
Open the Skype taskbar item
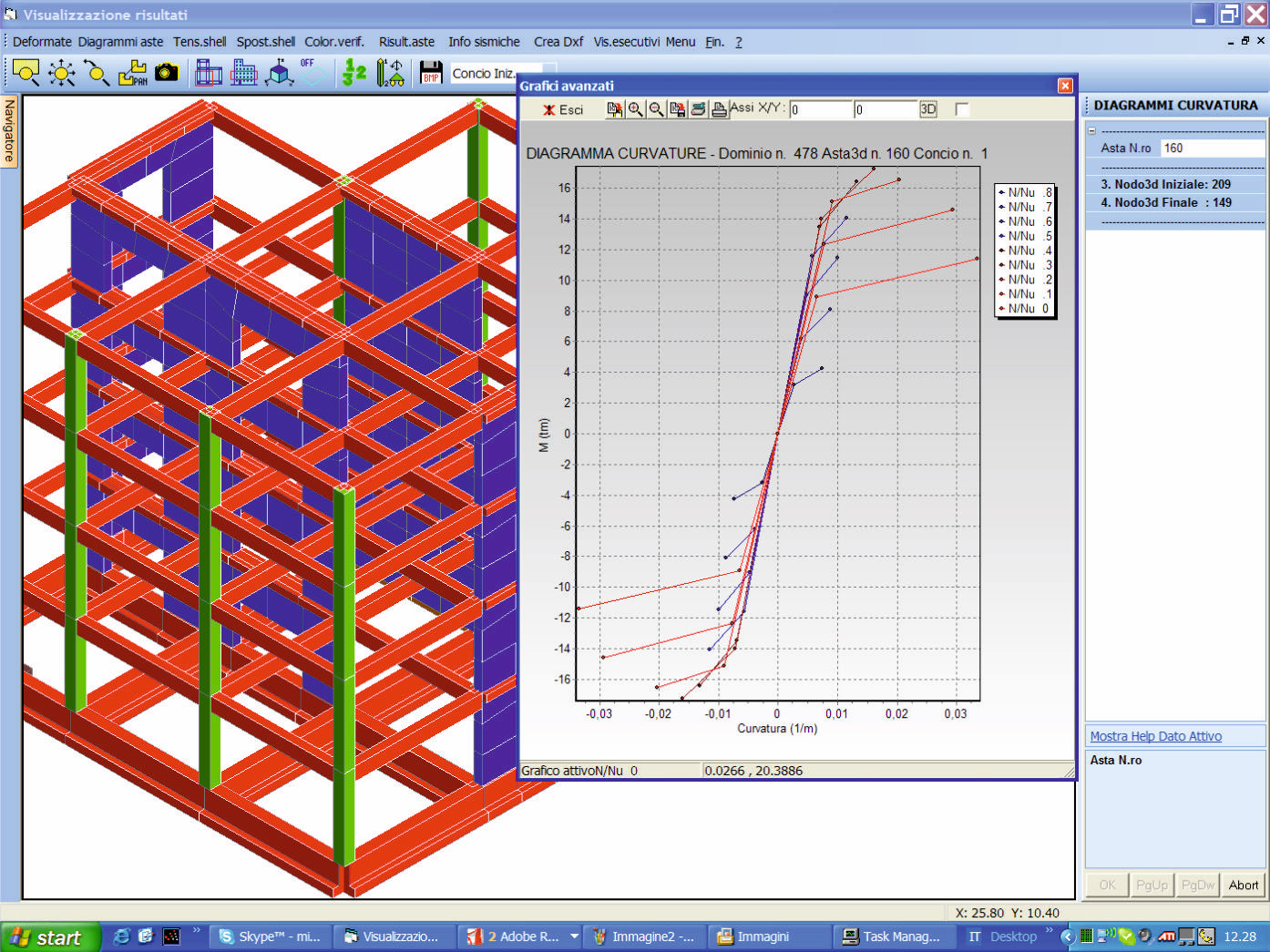270,937
